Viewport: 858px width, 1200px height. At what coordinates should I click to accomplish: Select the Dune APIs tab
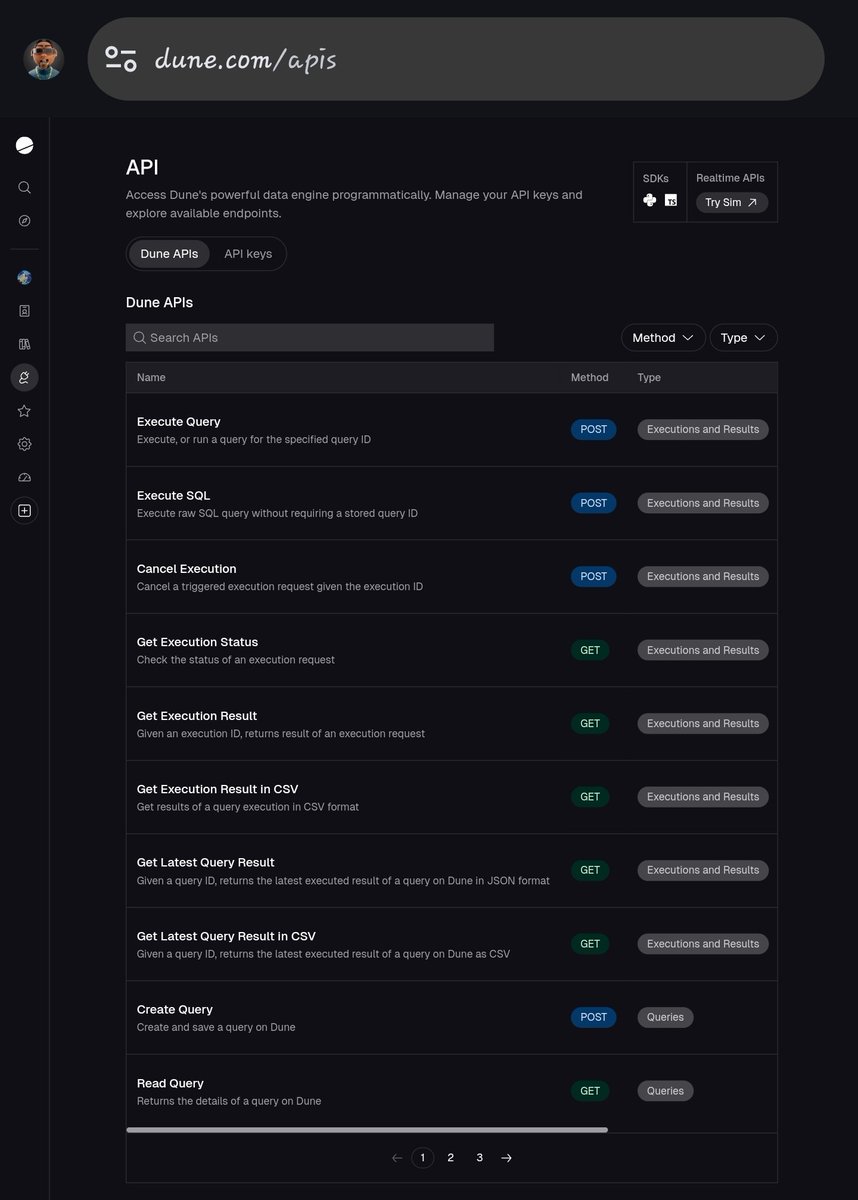pos(169,253)
